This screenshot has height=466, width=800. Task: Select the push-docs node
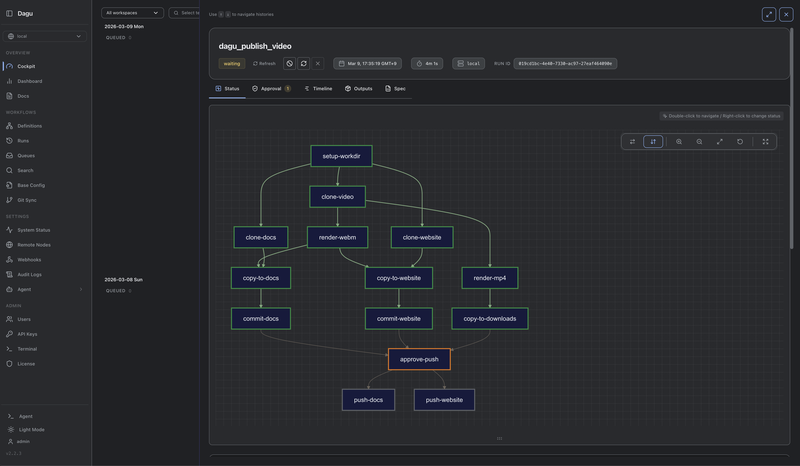[x=368, y=400]
